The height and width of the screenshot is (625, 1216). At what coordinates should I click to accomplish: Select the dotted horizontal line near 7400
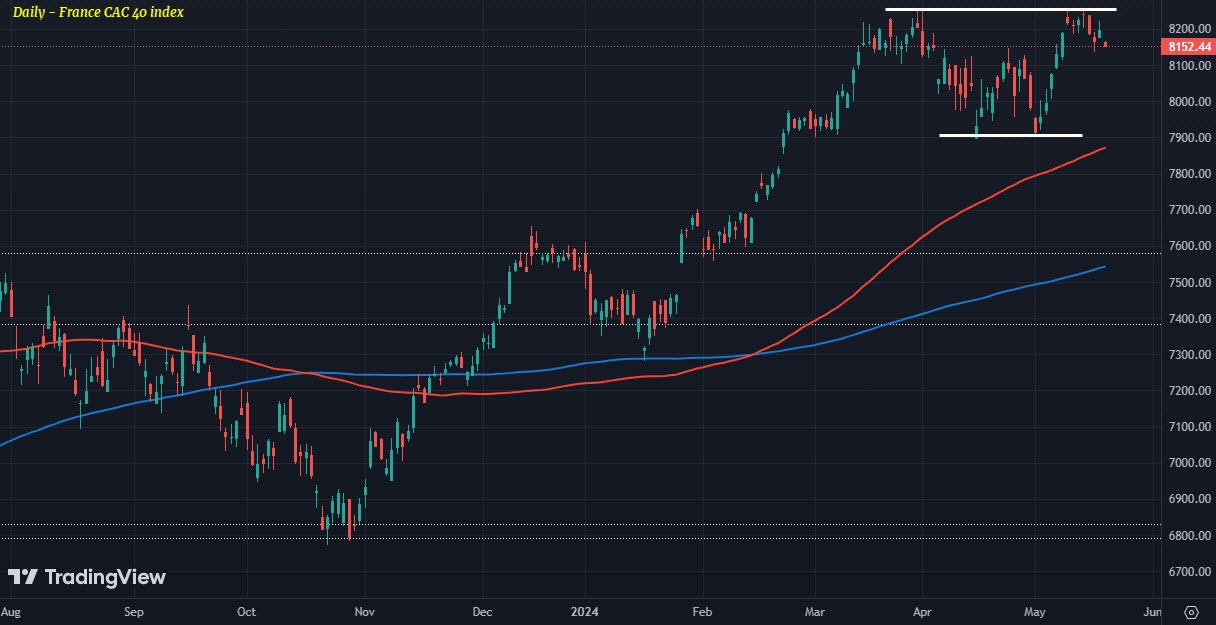tap(580, 323)
